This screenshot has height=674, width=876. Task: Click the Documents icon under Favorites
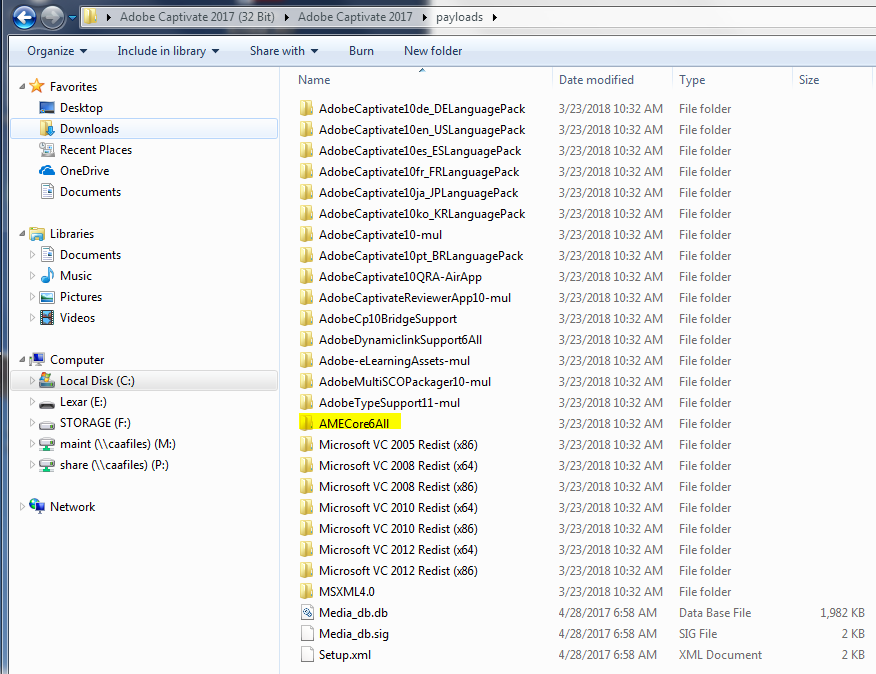pos(47,192)
